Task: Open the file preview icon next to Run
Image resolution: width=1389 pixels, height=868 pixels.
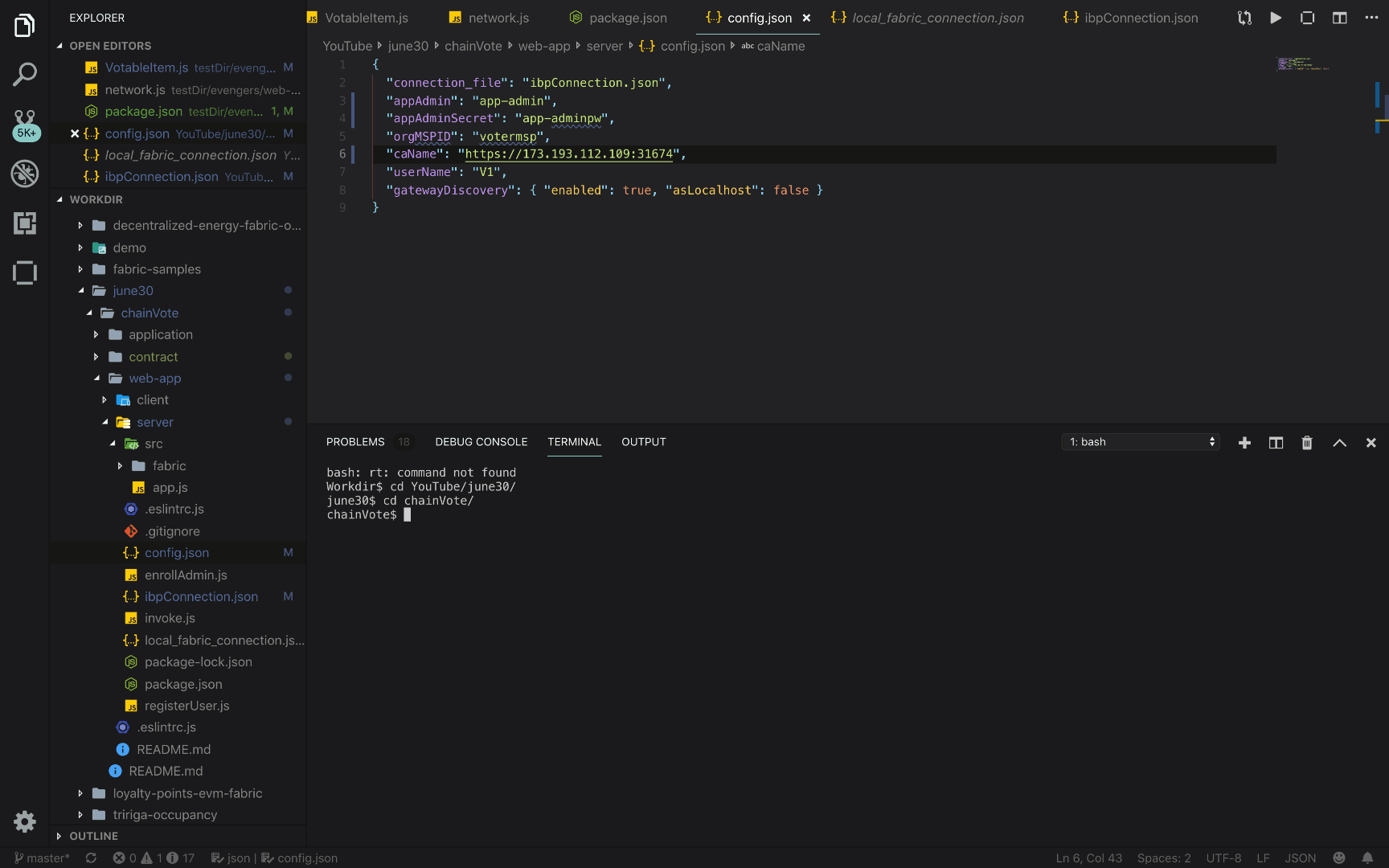Action: coord(1308,18)
